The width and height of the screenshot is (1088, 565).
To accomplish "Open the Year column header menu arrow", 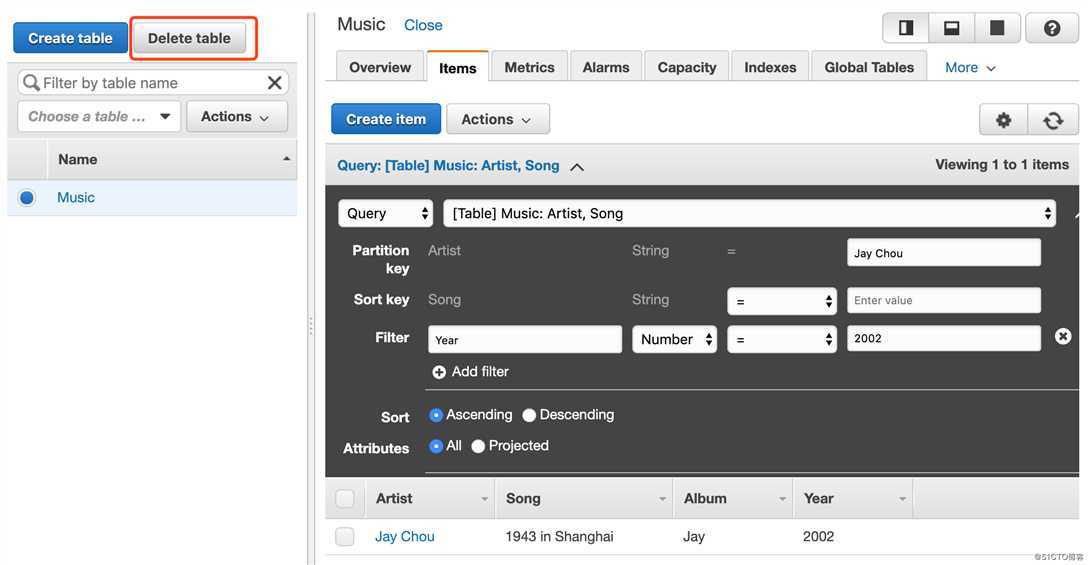I will pos(902,499).
